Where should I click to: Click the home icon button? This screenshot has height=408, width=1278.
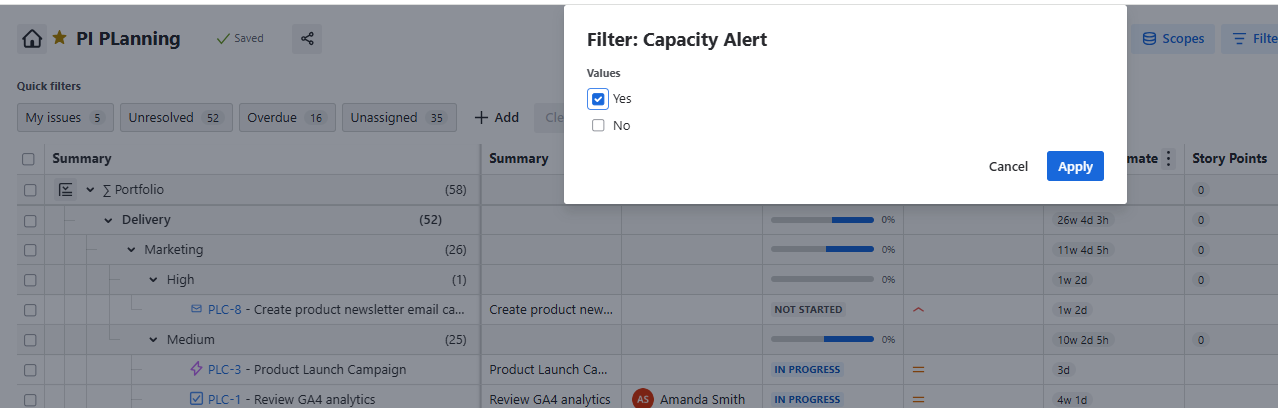[32, 39]
